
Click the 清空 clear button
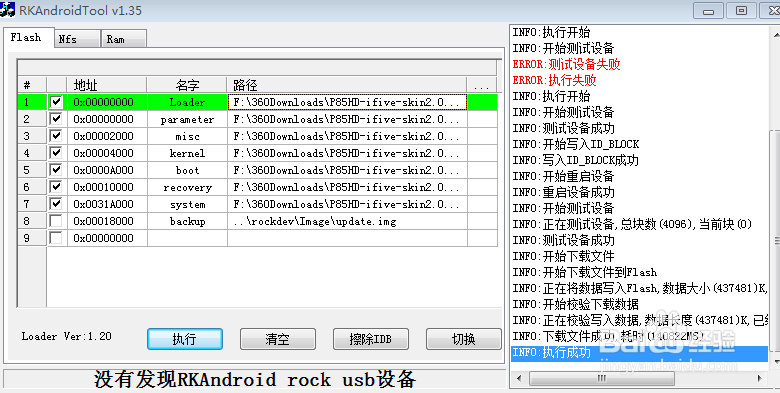278,339
